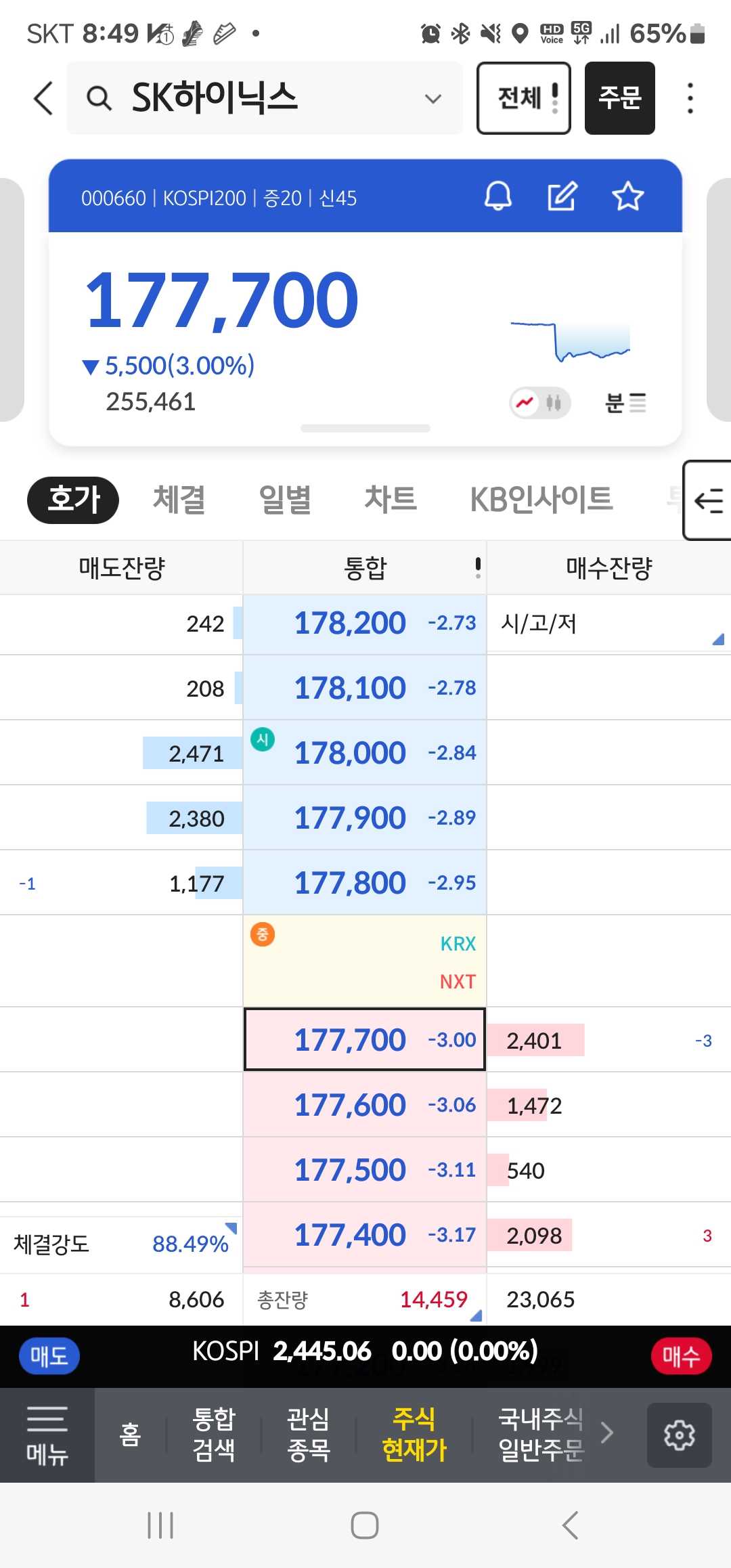Expand more bottom shortcuts with chevron
The width and height of the screenshot is (731, 1568).
point(607,1433)
